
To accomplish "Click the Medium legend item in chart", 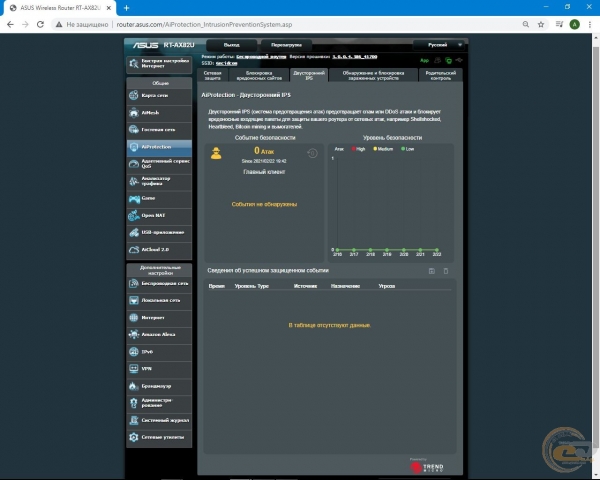I will pyautogui.click(x=383, y=149).
